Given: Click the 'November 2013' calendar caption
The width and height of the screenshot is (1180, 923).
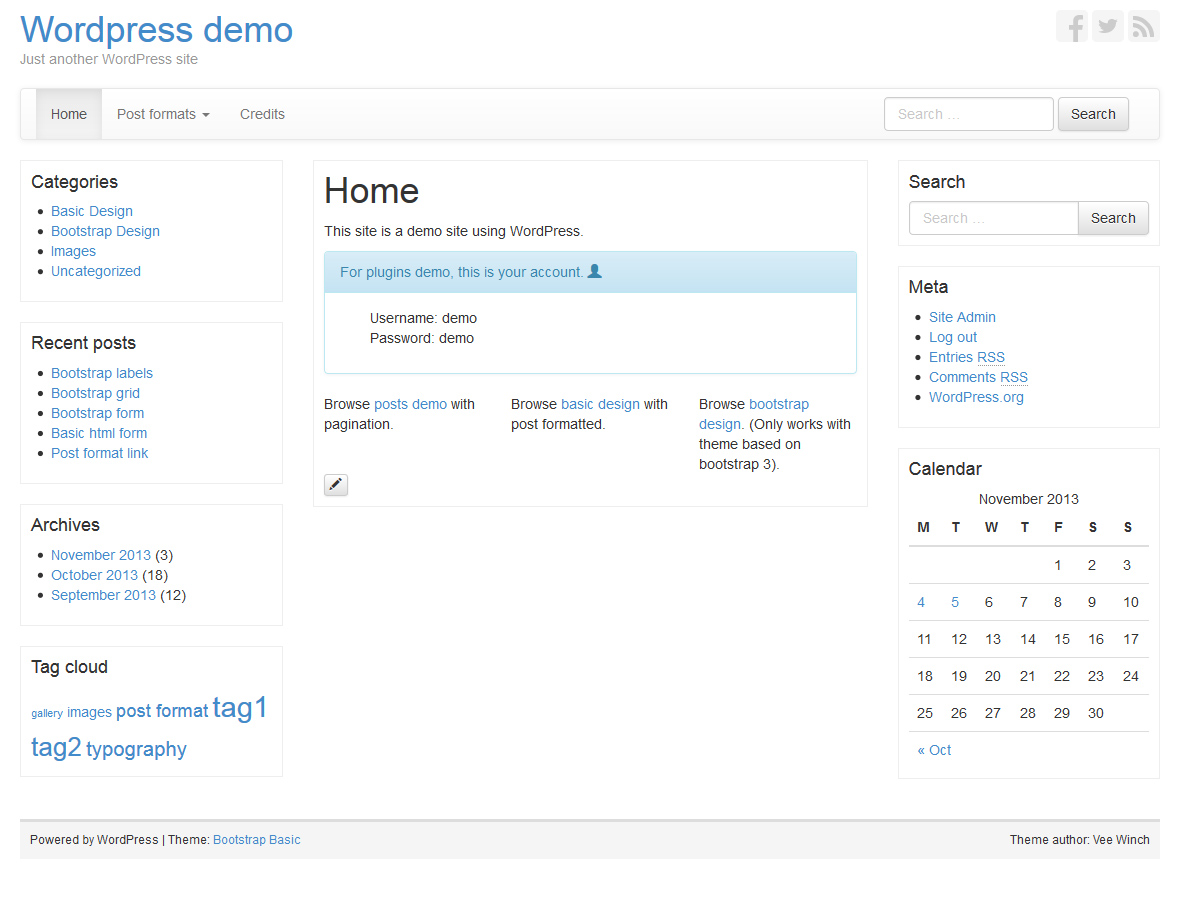Looking at the screenshot, I should pyautogui.click(x=1028, y=499).
